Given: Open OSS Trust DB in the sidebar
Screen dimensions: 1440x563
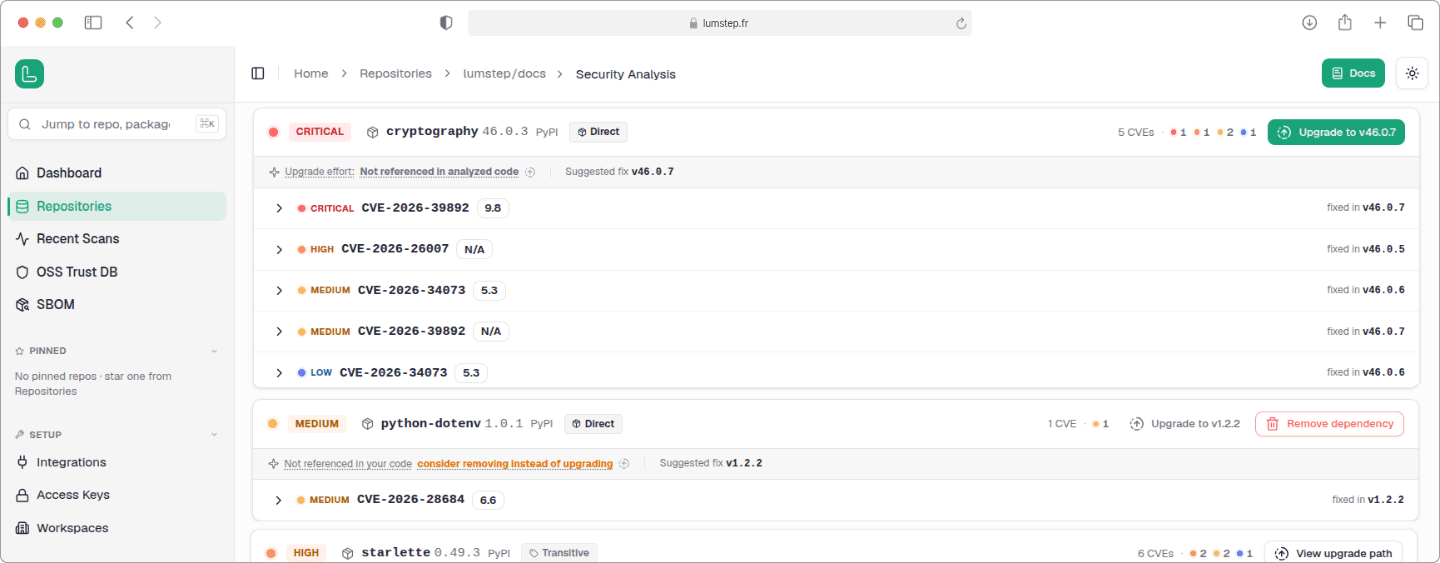Looking at the screenshot, I should 117,272.
